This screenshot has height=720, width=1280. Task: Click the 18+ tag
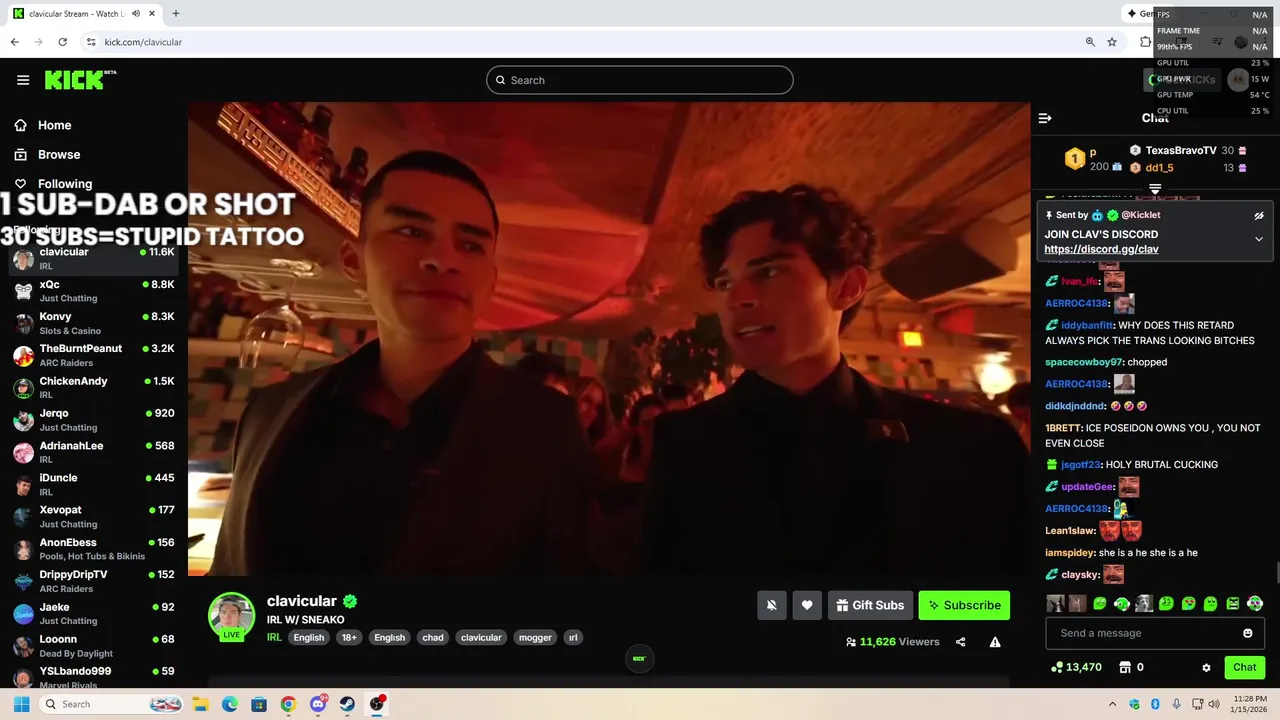click(349, 637)
